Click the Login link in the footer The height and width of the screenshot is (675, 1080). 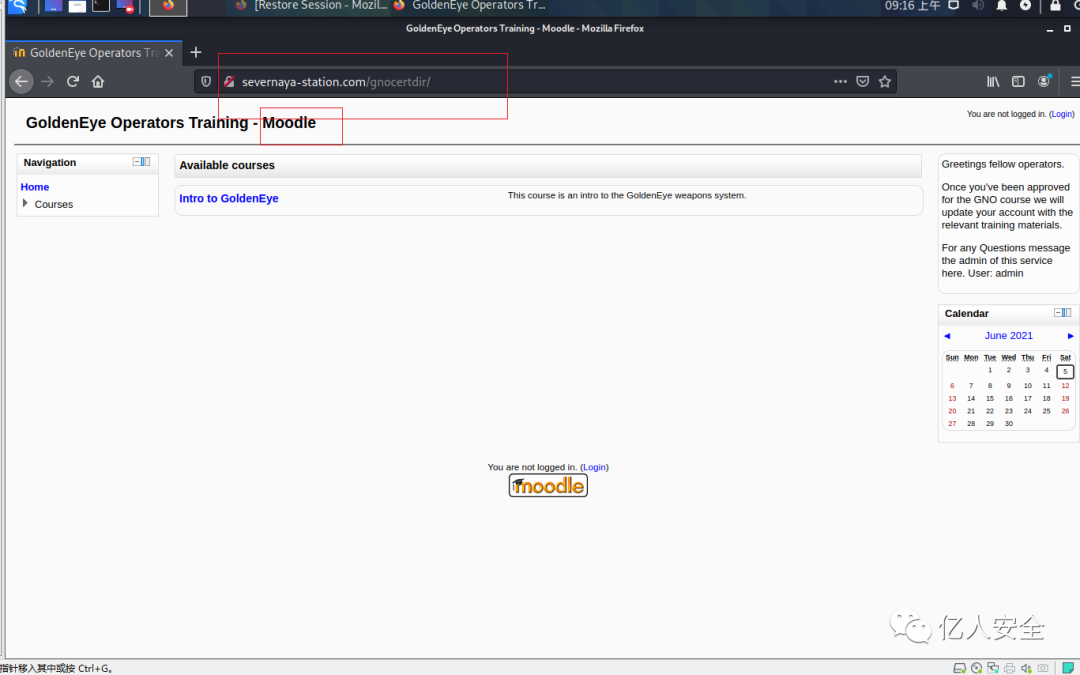pos(594,467)
